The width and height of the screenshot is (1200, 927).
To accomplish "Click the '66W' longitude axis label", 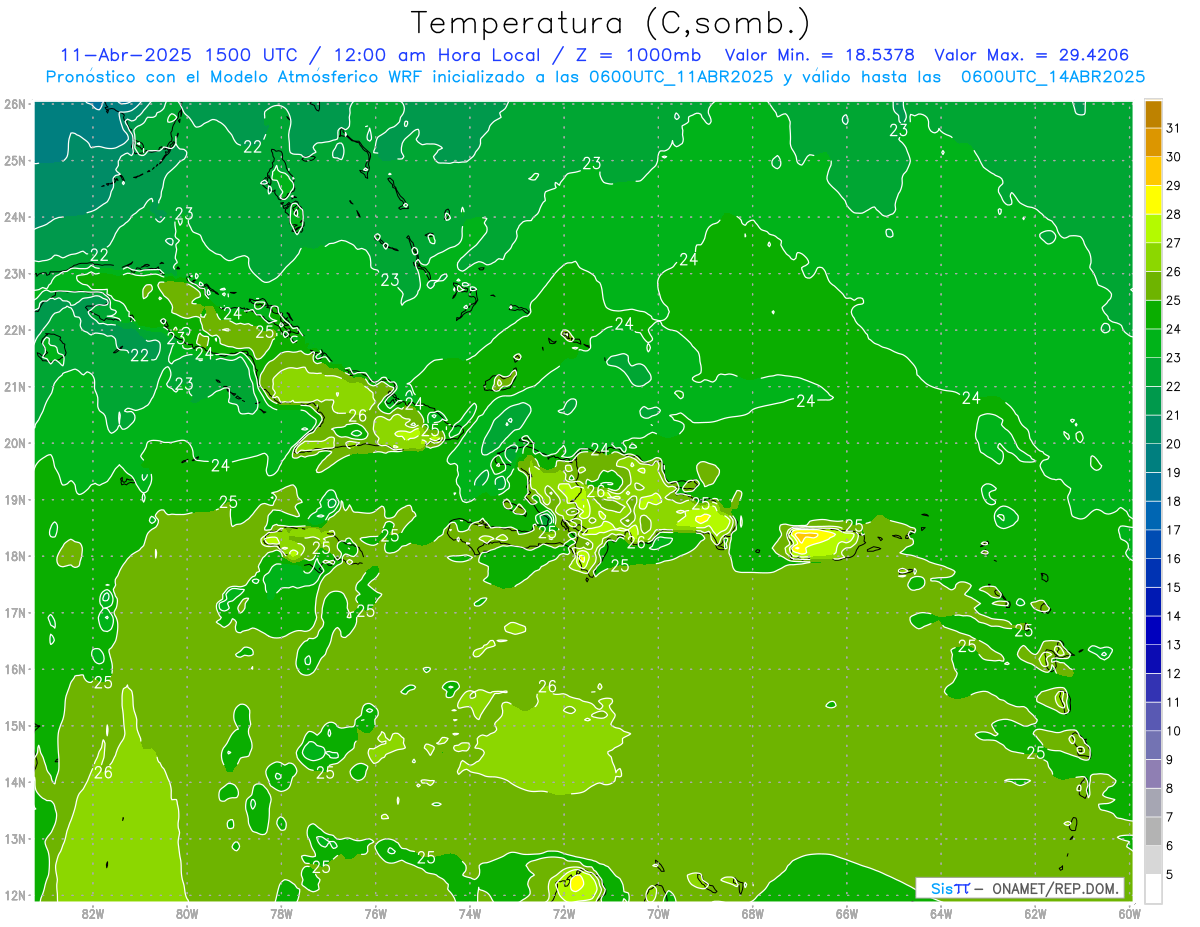I will [x=846, y=913].
